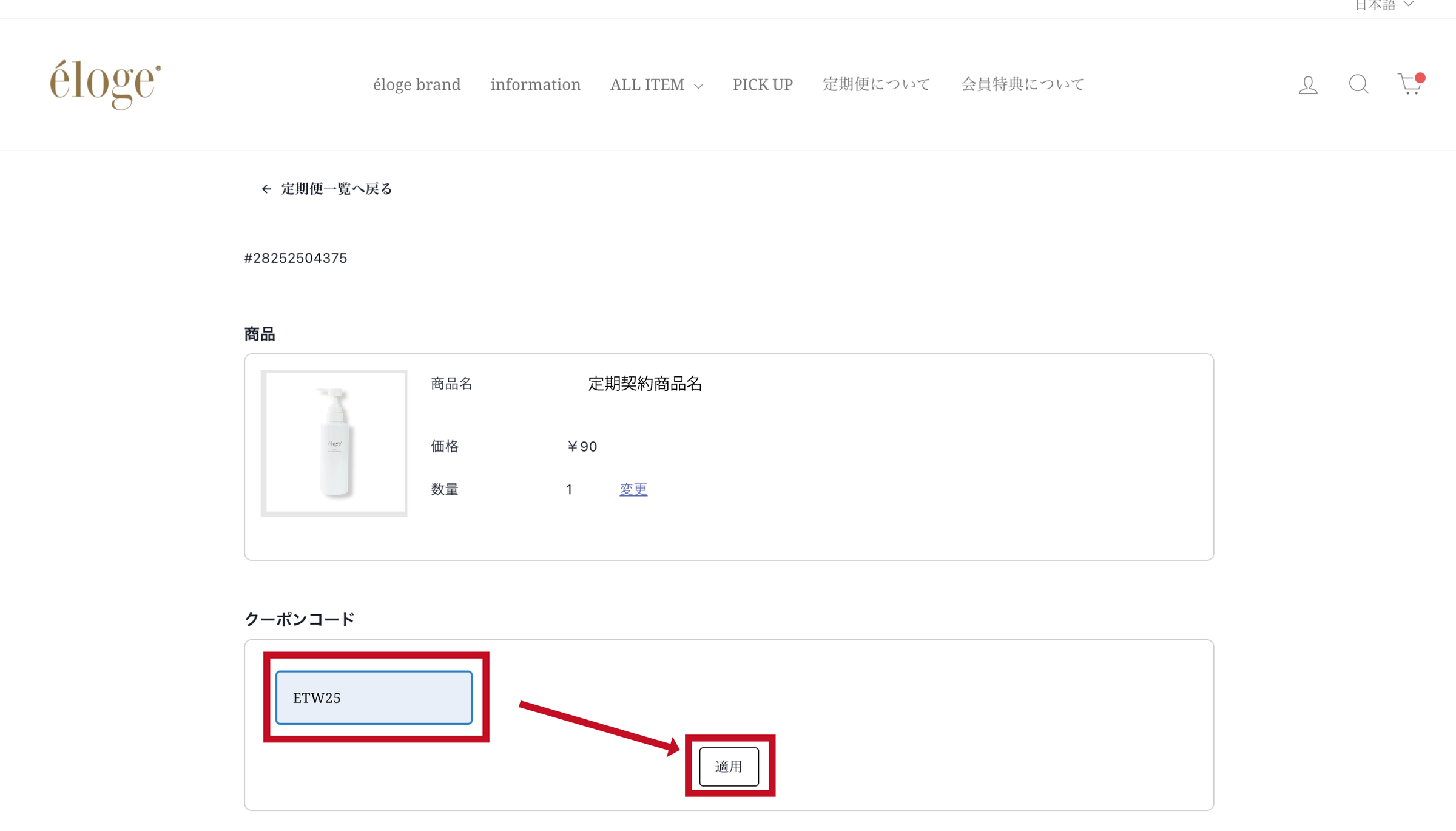This screenshot has height=831, width=1456.
Task: Click the éloge logo
Action: (x=106, y=84)
